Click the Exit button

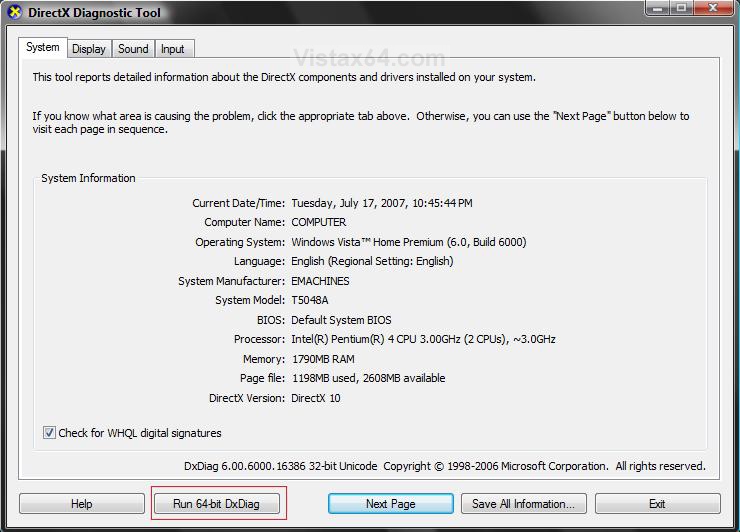(x=657, y=504)
